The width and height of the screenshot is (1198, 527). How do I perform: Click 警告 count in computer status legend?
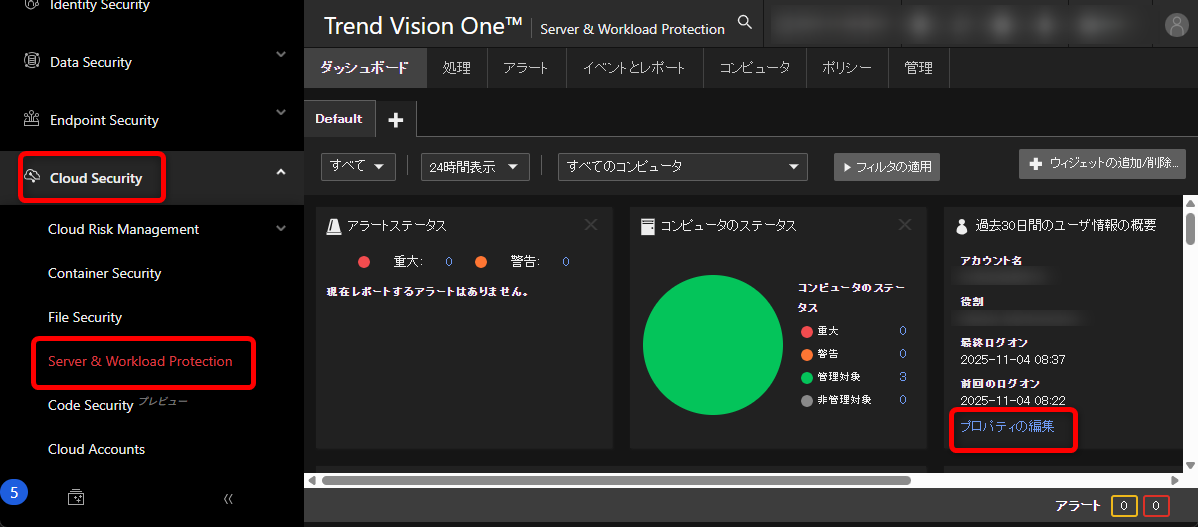(902, 354)
